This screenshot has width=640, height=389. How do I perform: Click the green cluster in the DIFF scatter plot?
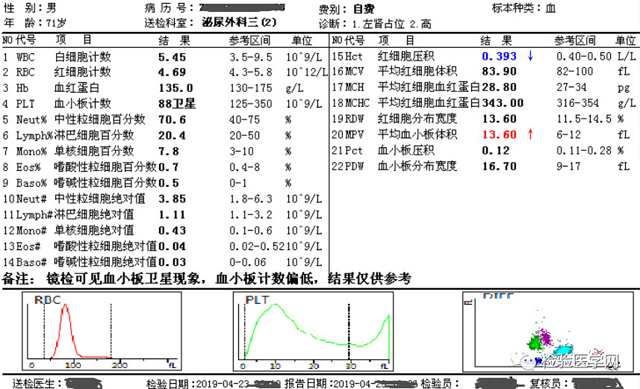coord(534,343)
